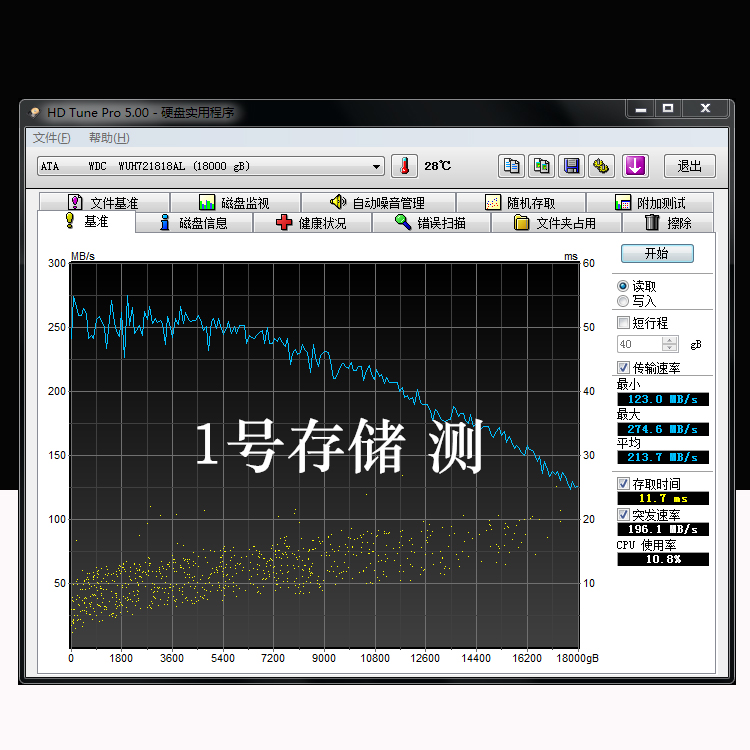Open the 文件(F) menu
Screen dimensions: 750x750
52,138
